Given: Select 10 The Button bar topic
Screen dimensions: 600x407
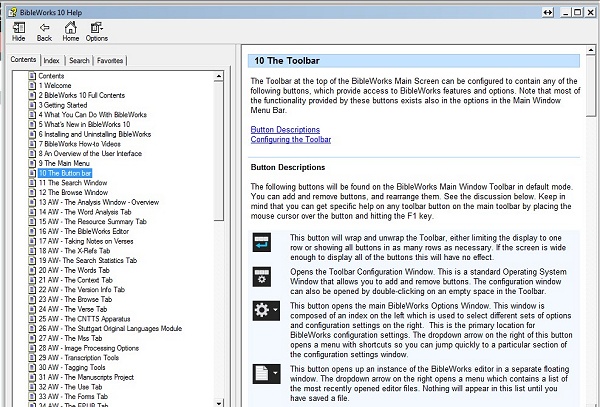Looking at the screenshot, I should 65,173.
